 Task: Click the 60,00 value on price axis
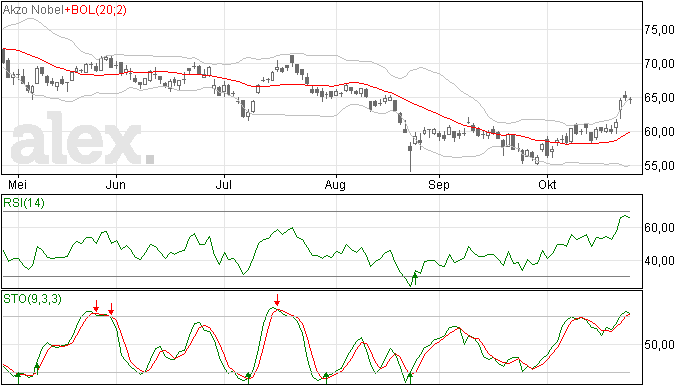(x=659, y=132)
